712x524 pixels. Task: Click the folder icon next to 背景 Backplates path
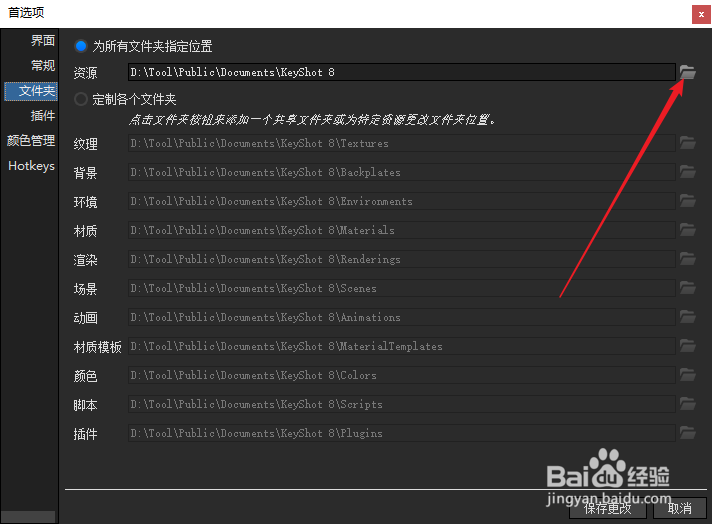[687, 172]
